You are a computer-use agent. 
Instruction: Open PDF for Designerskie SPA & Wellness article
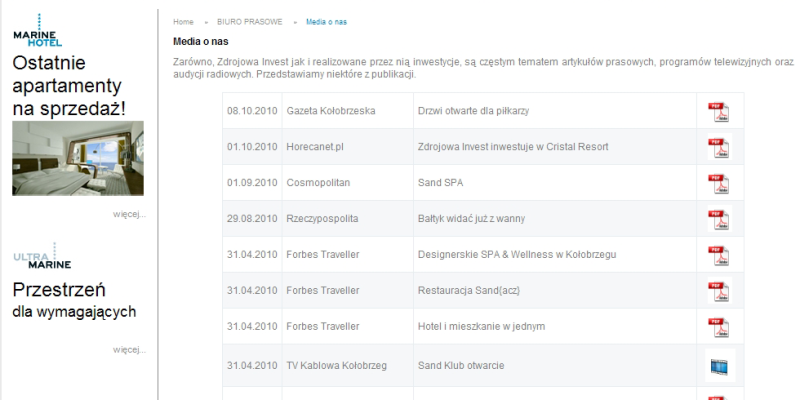pyautogui.click(x=719, y=255)
